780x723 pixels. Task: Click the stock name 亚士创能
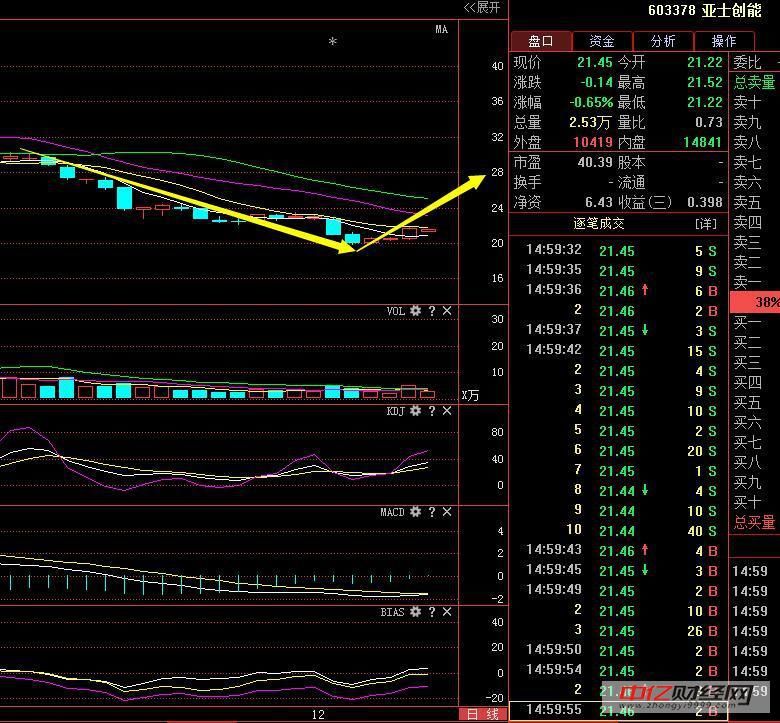(x=732, y=11)
